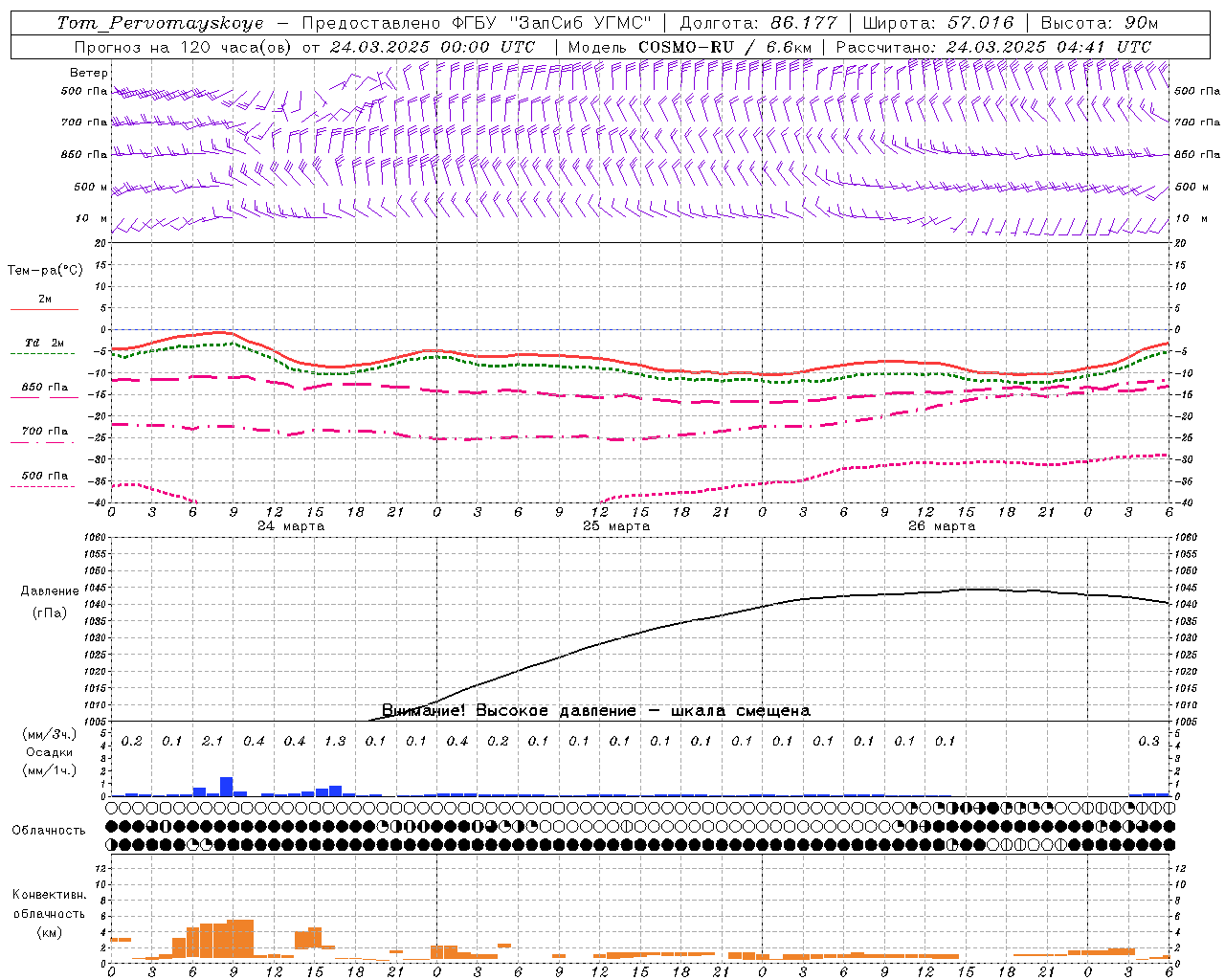Click the 'Td 2м' dew point legend entry
Screen dimensions: 1225x980
pos(44,343)
